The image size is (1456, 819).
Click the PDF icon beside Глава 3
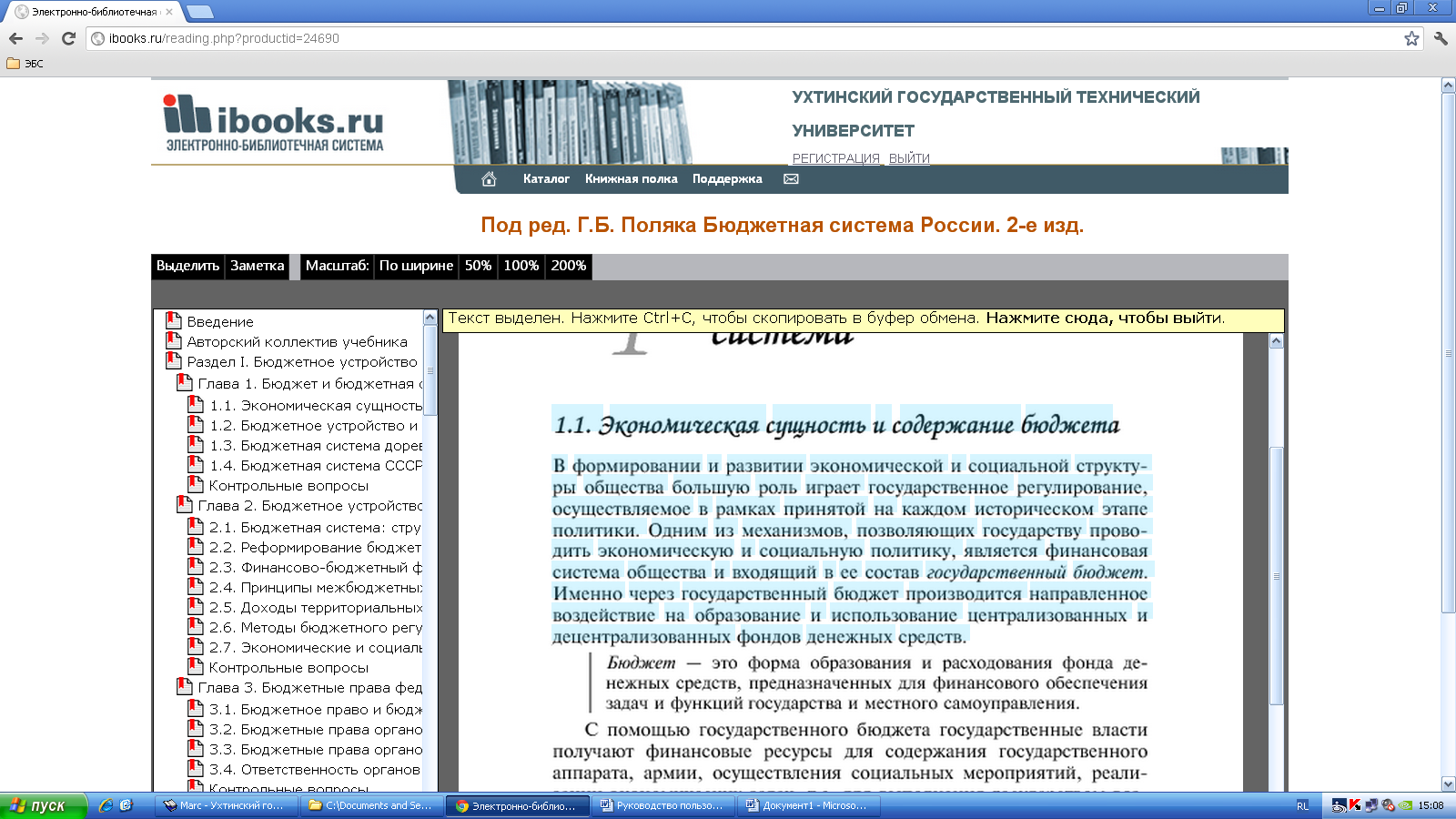pyautogui.click(x=185, y=686)
